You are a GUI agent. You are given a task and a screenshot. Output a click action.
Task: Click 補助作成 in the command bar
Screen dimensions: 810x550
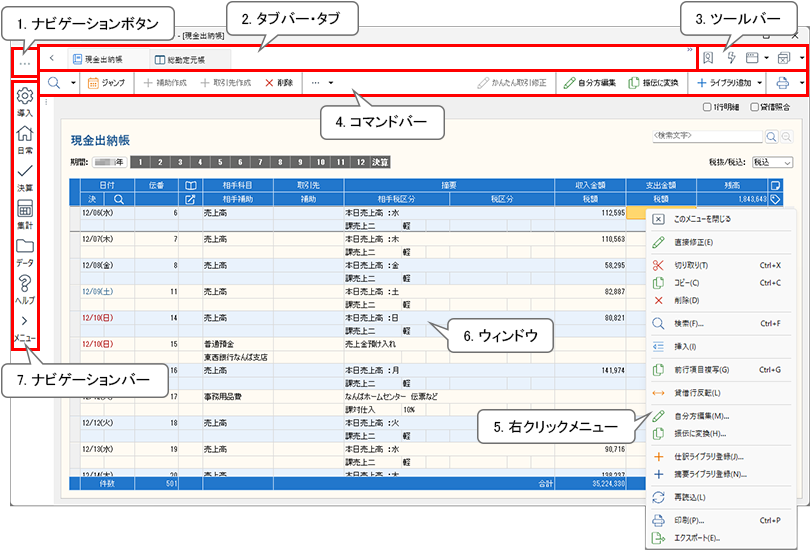165,83
